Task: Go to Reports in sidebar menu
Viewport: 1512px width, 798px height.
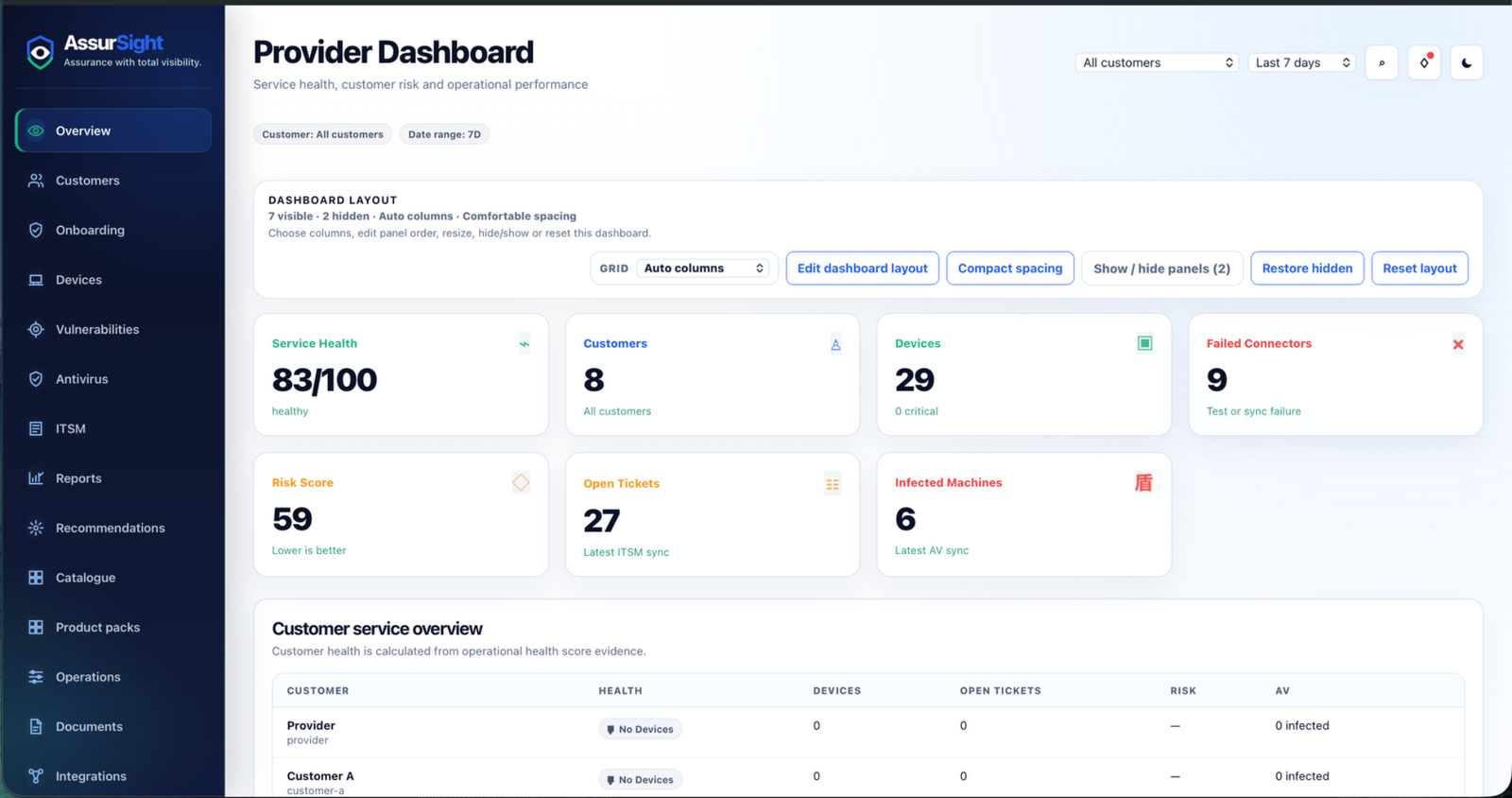Action: point(113,478)
